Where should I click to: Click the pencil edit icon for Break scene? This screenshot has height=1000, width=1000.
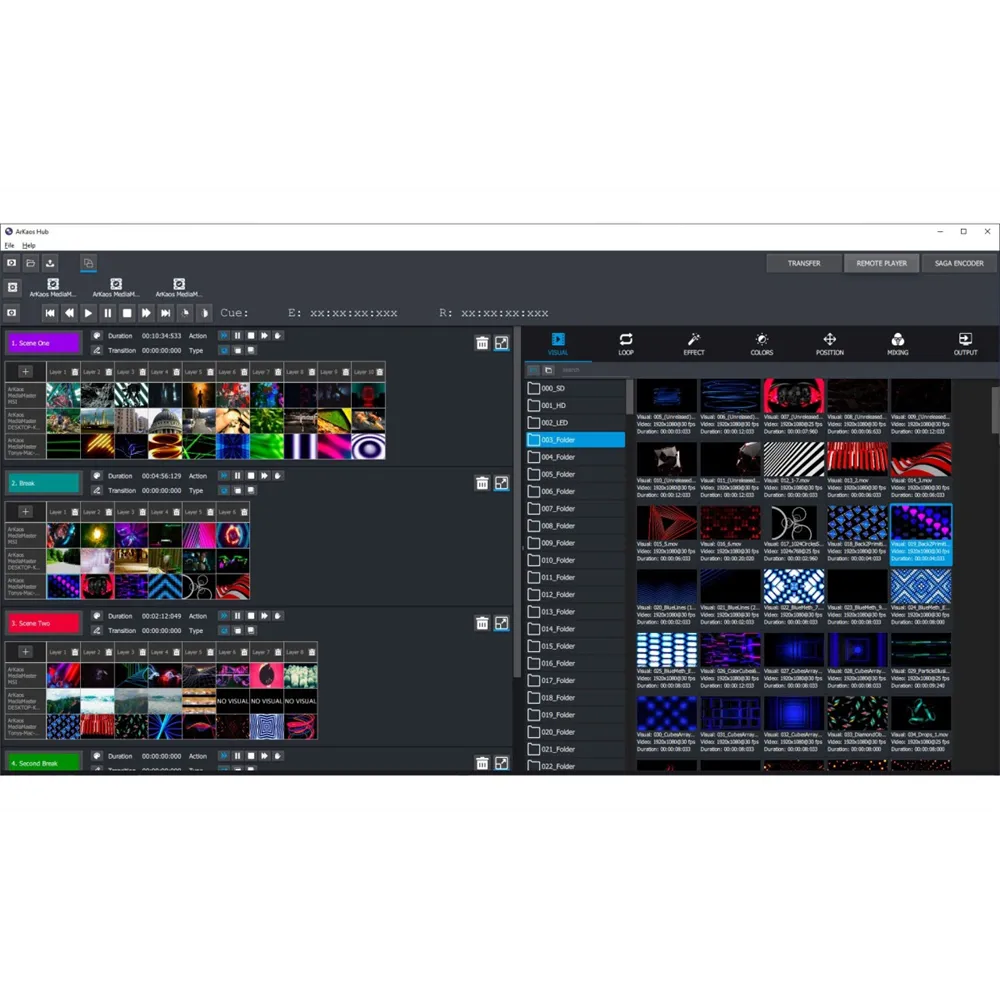click(97, 491)
